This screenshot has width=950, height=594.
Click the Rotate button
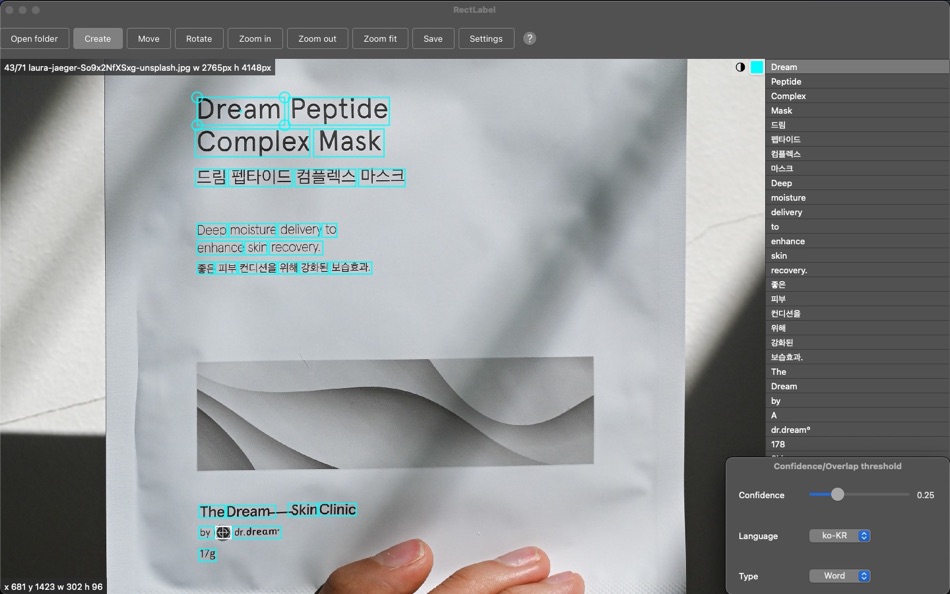tap(199, 38)
